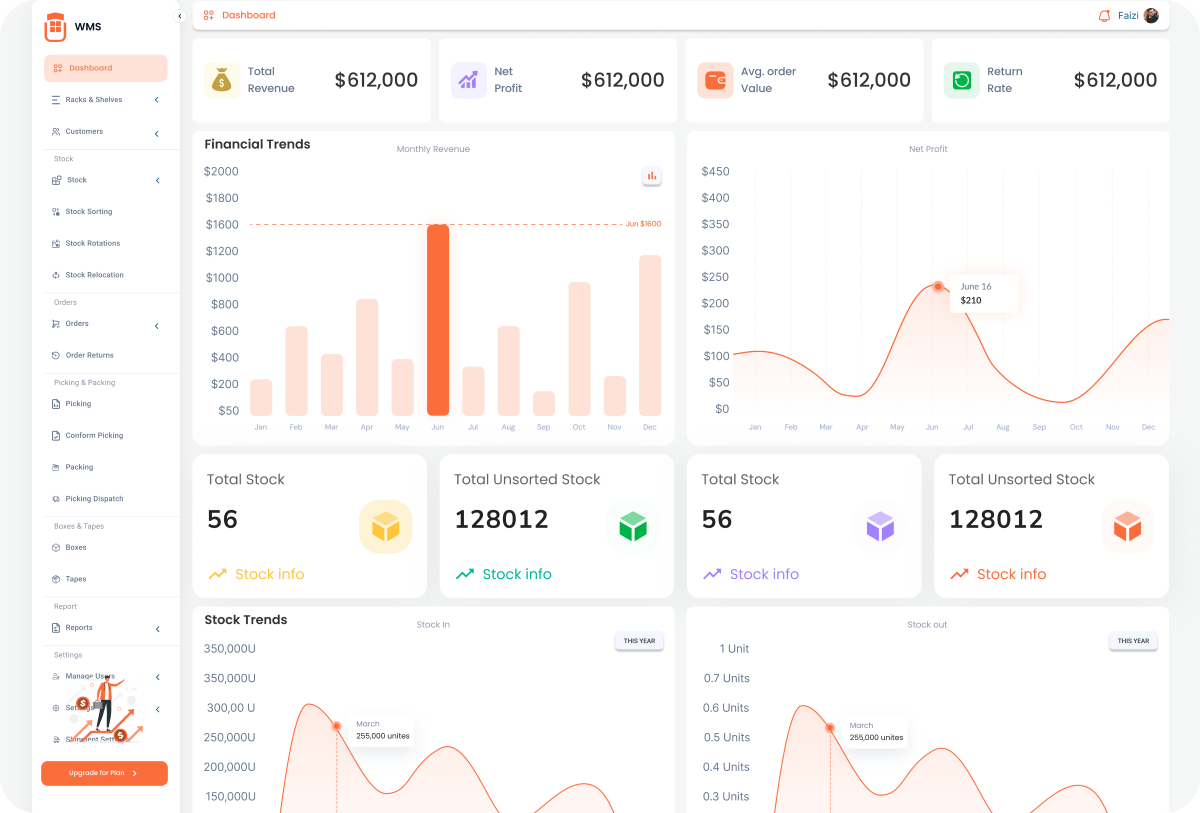Select the highlighted June revenue bar
This screenshot has height=813, width=1200.
pos(438,320)
